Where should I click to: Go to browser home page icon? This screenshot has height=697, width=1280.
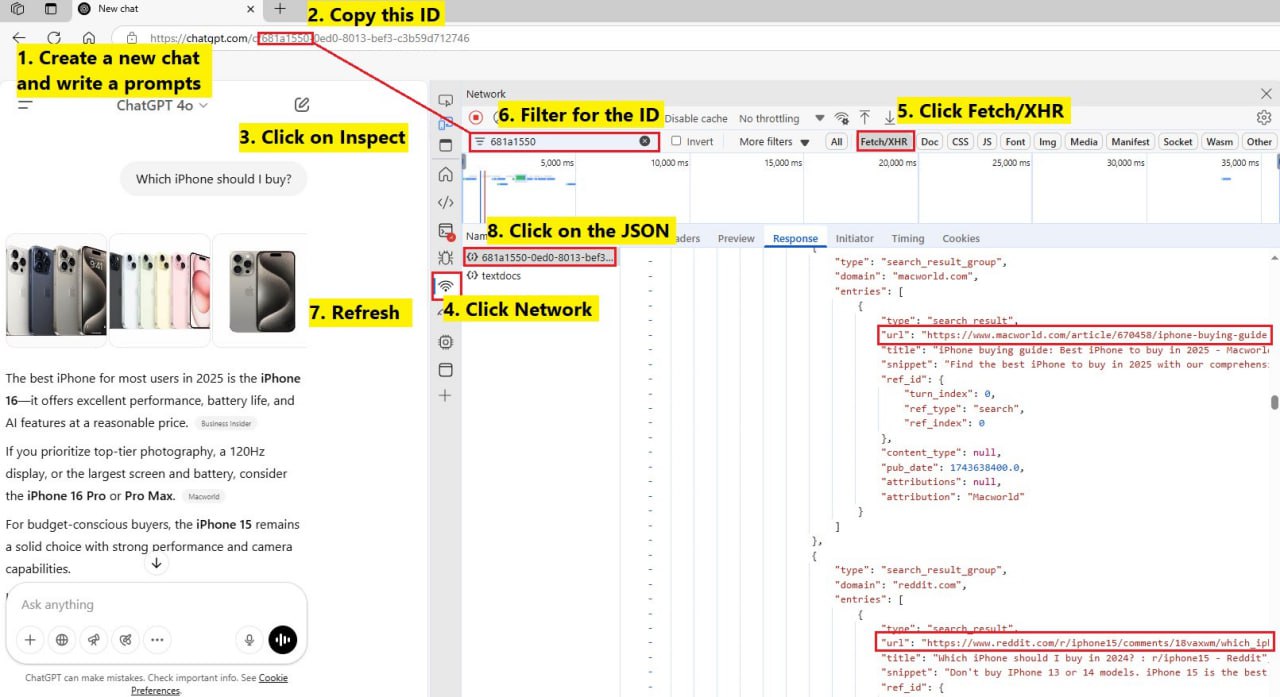point(89,38)
